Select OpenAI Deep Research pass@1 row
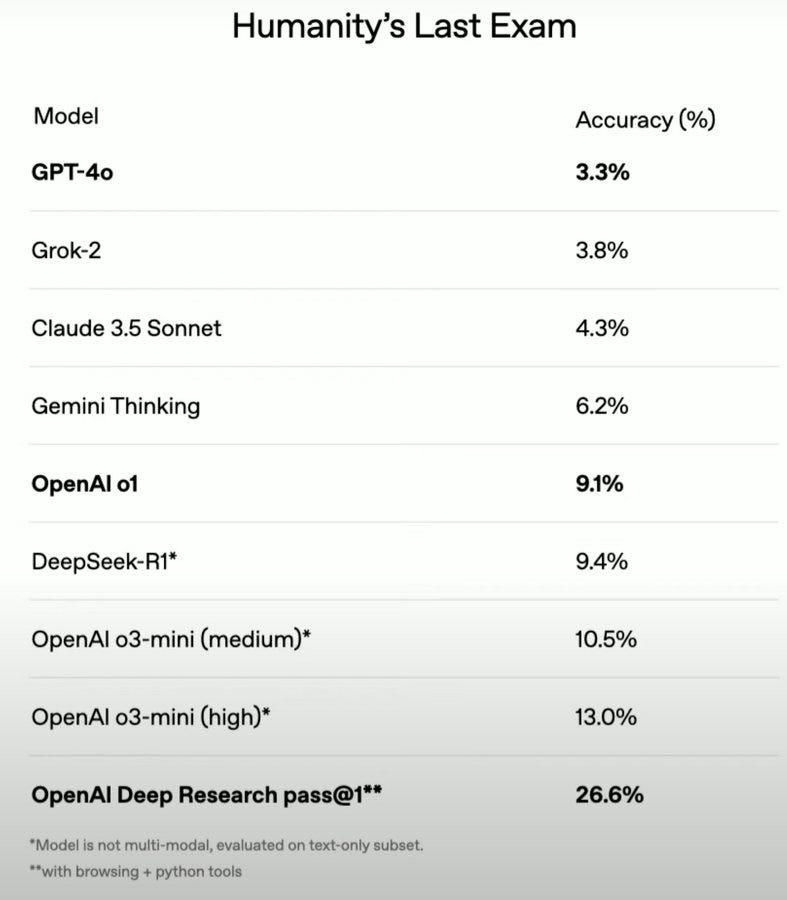The height and width of the screenshot is (900, 787). tap(208, 795)
